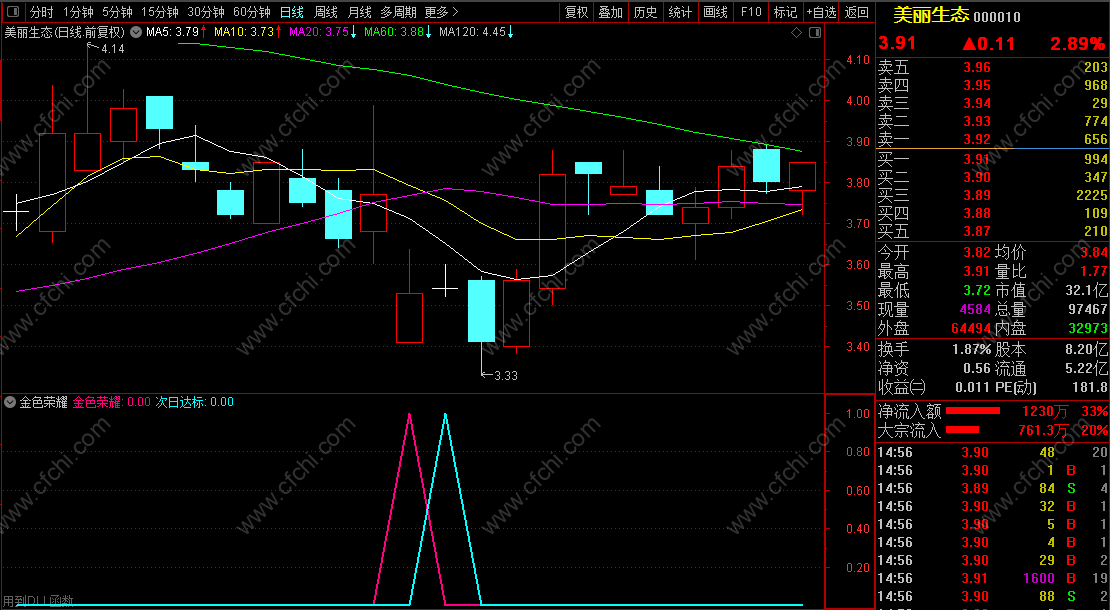Click the 大宗流入 red bar
Viewport: 1110px width, 610px height.
[x=963, y=430]
